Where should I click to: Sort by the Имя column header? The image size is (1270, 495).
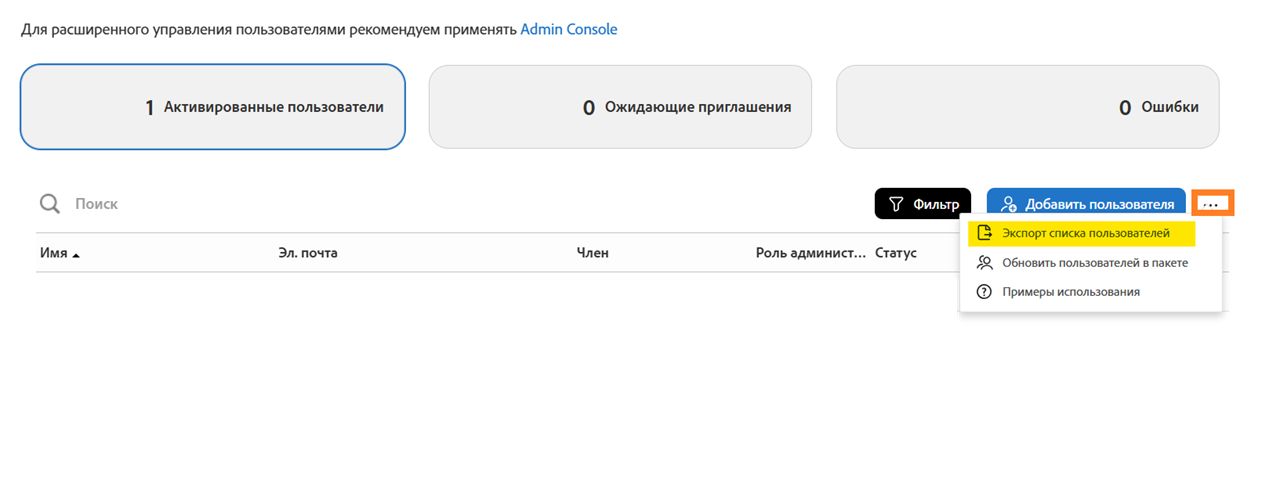click(x=60, y=253)
